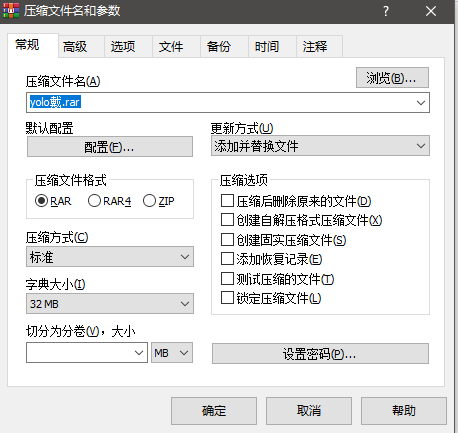
Task: Open the 注释 tab
Action: (x=315, y=46)
